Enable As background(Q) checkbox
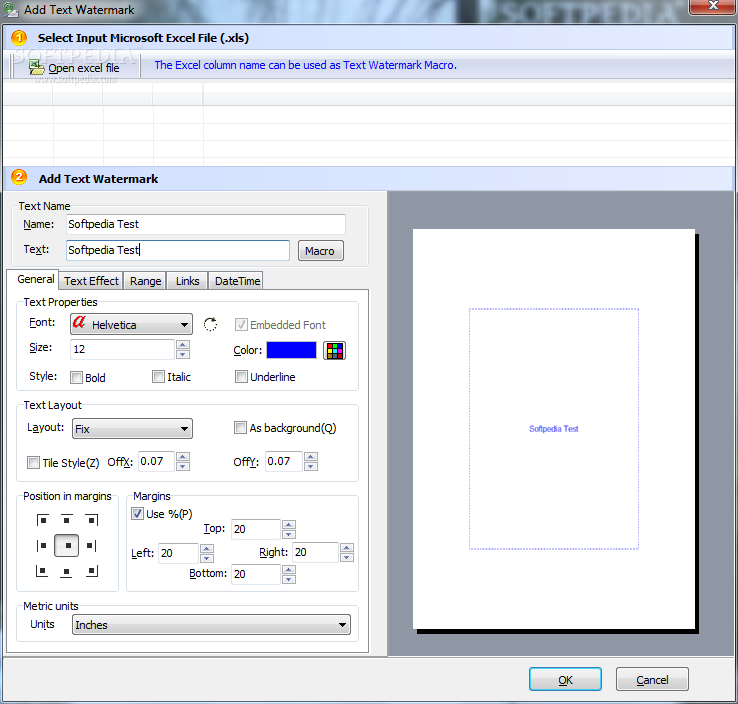This screenshot has width=738, height=704. [240, 427]
